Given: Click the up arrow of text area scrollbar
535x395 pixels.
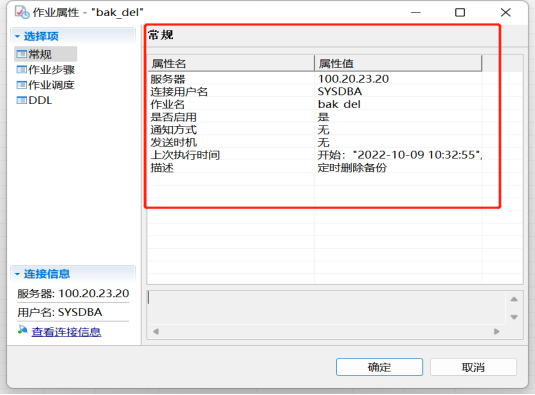Looking at the screenshot, I should pyautogui.click(x=514, y=299).
